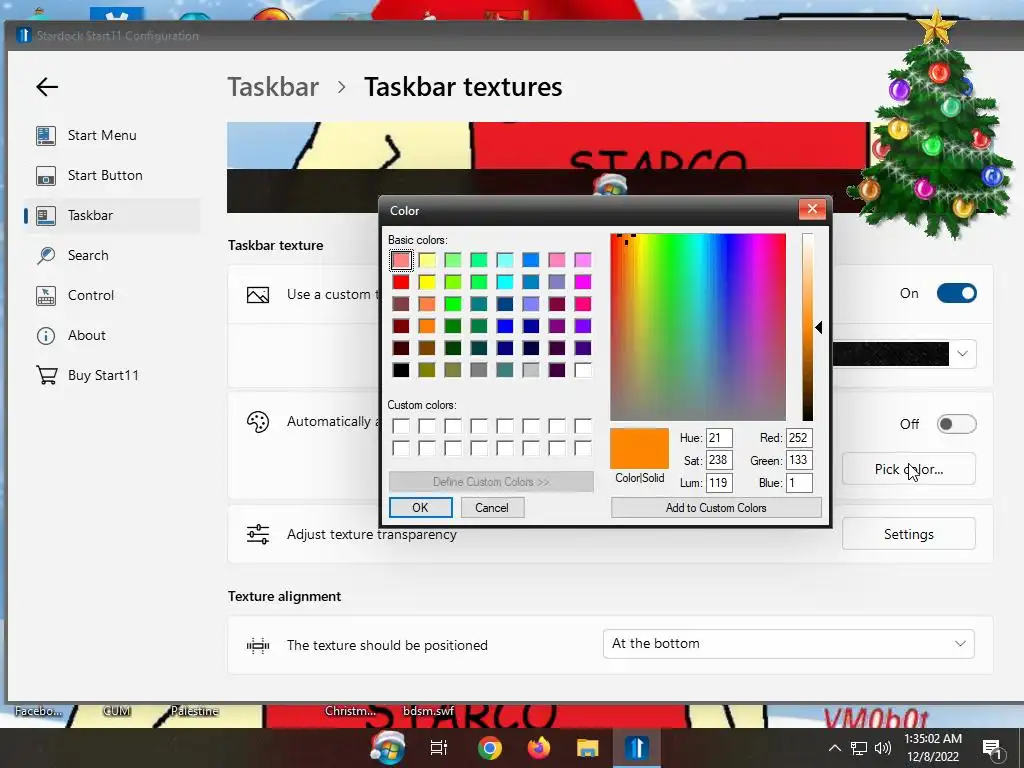
Task: Pick the pure blue basic color swatch
Action: coord(505,325)
